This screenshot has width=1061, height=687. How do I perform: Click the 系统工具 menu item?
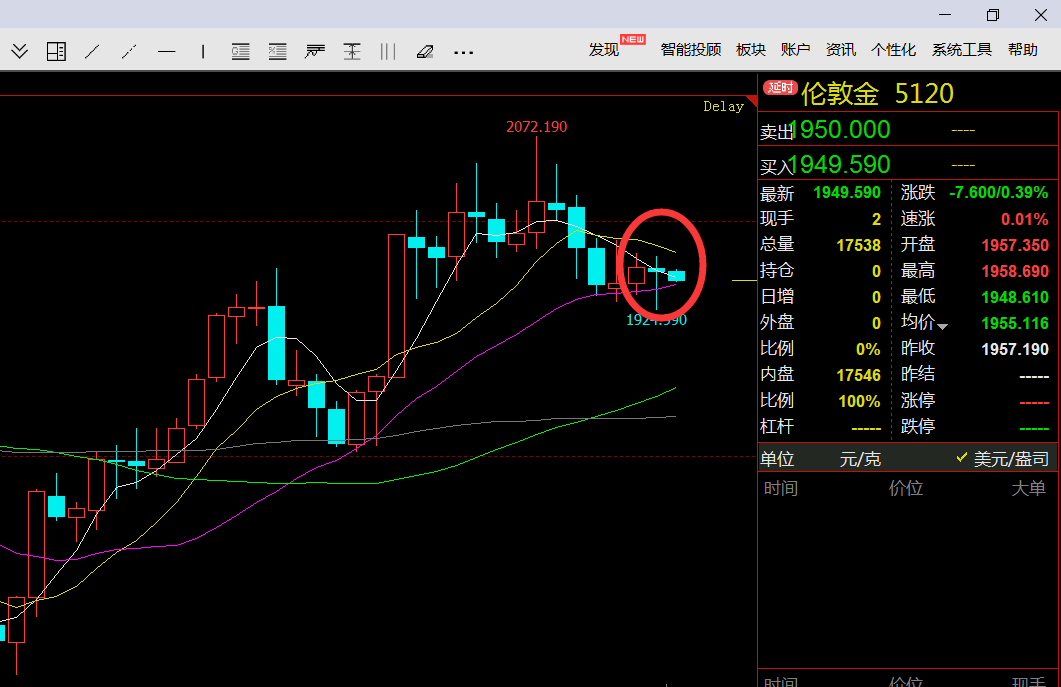pyautogui.click(x=961, y=50)
